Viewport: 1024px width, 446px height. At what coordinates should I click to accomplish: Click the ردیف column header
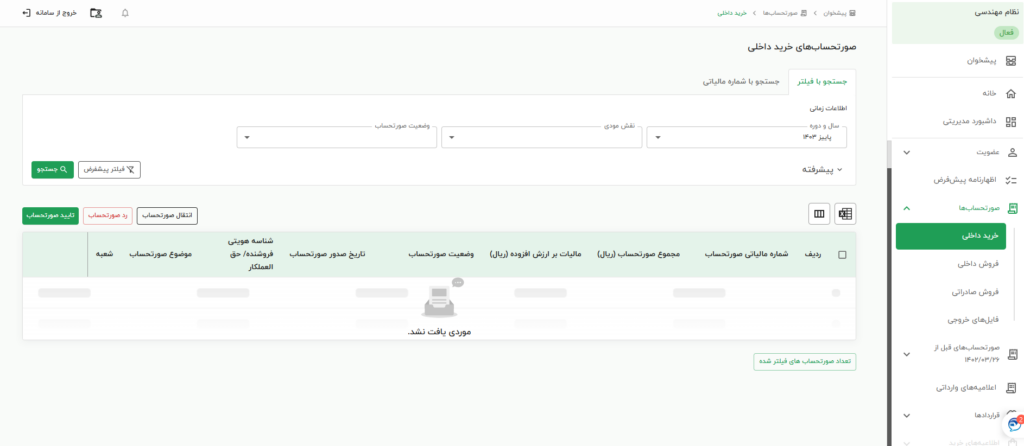pyautogui.click(x=812, y=255)
